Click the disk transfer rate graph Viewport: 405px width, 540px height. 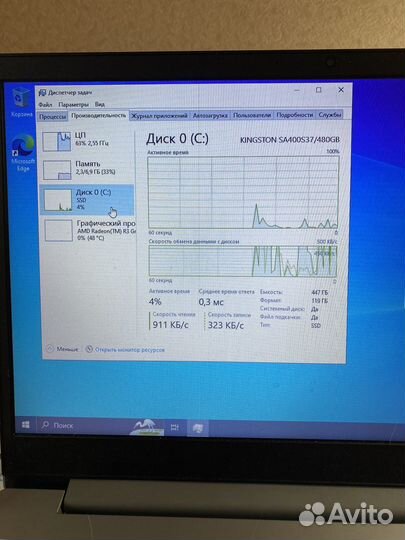coord(243,261)
